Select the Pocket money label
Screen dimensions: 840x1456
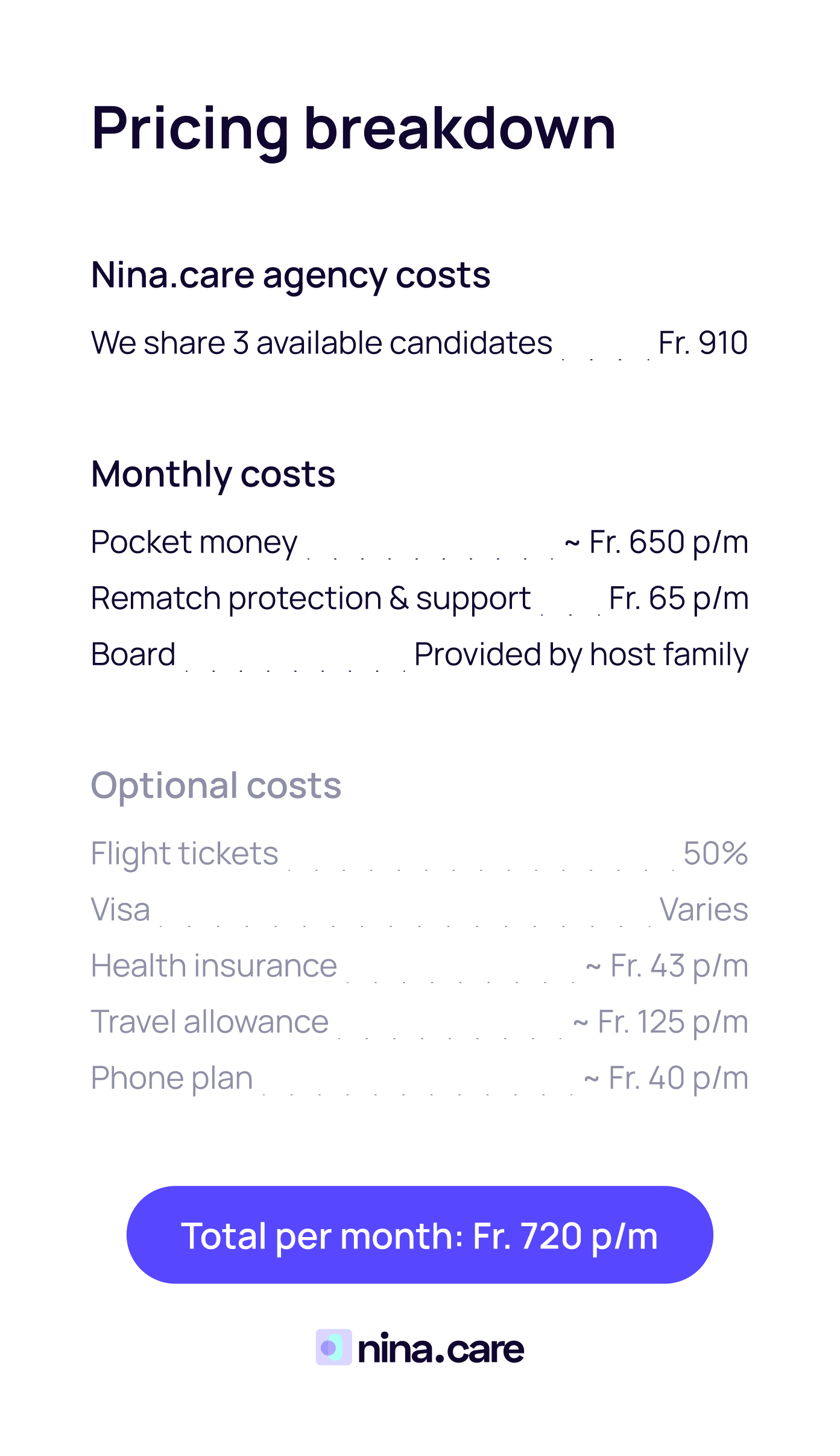pos(194,542)
